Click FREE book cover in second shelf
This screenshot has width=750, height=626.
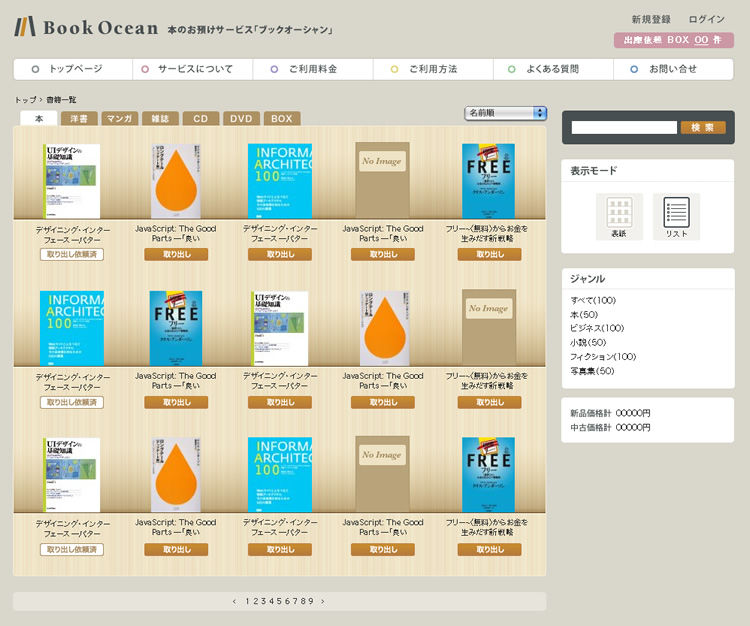pos(176,328)
